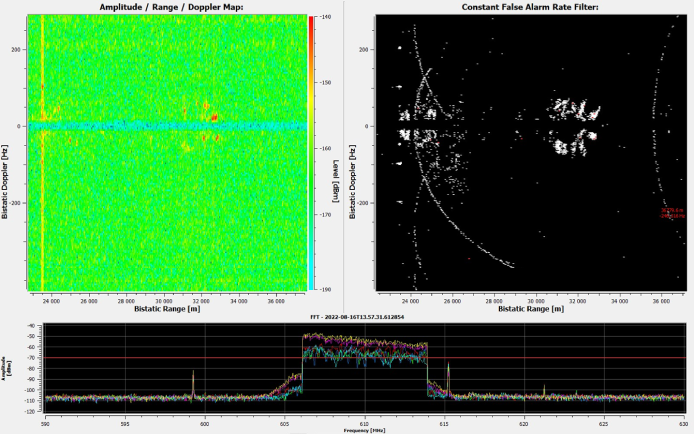694x434 pixels.
Task: Click the strong red return on the Doppler map
Action: (215, 118)
